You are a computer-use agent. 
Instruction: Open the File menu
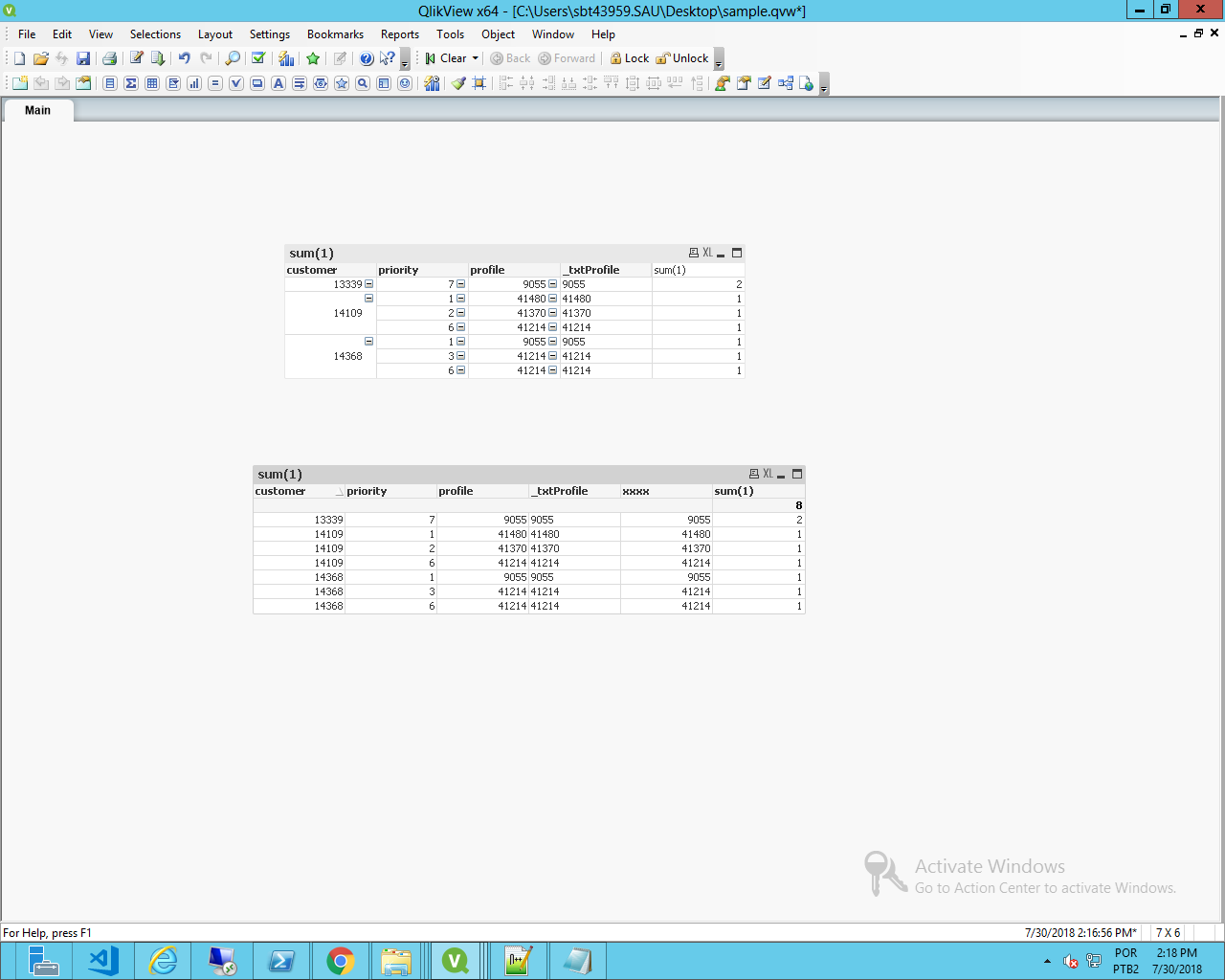tap(27, 34)
